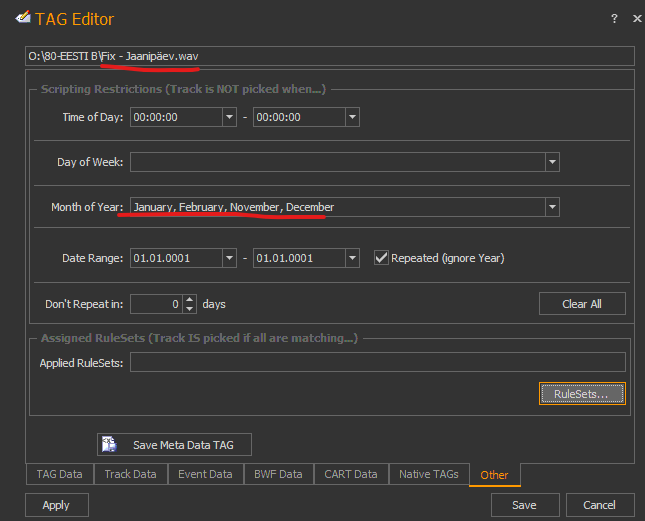The image size is (645, 521).
Task: Click the TAG Editor pencil icon in title bar
Action: [x=15, y=18]
